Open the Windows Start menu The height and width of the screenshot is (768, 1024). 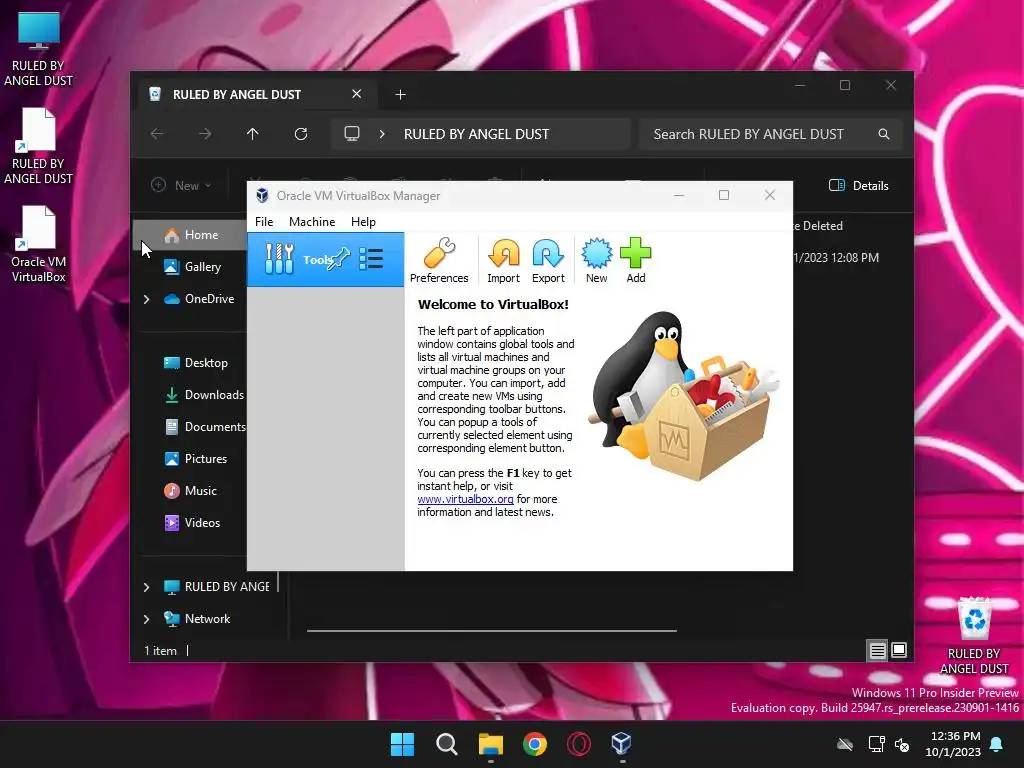click(402, 744)
